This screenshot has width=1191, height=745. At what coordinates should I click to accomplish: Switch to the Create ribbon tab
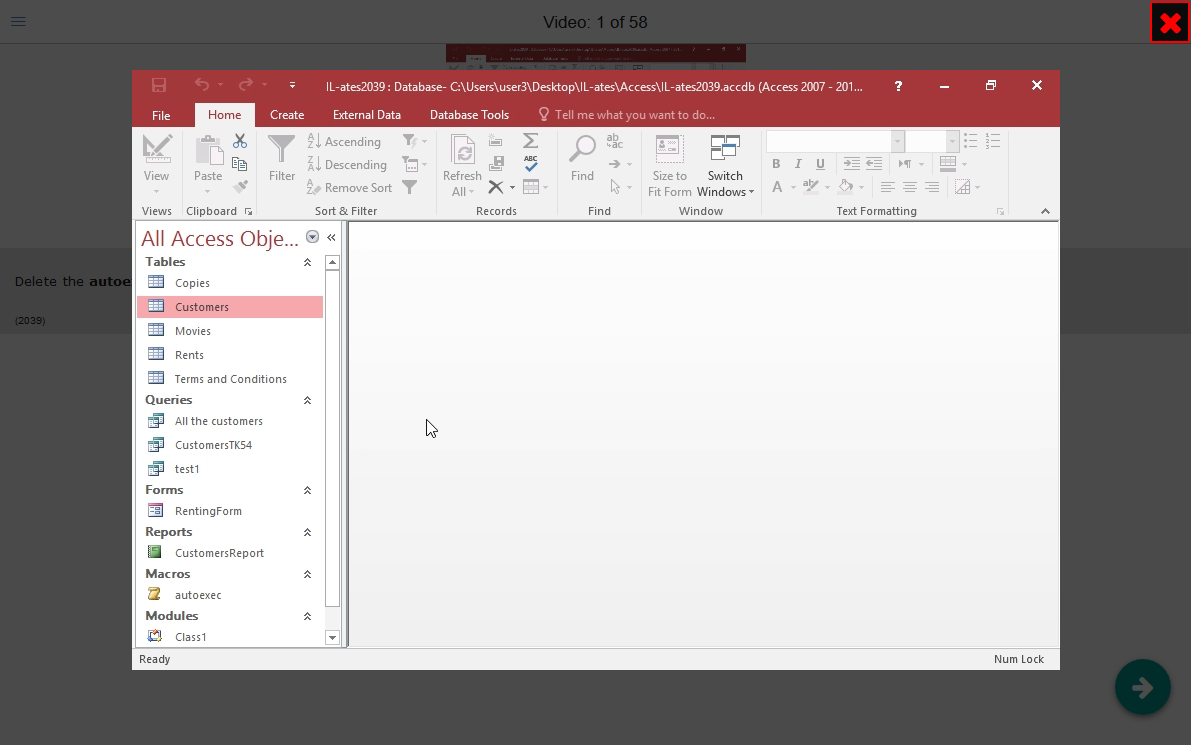pyautogui.click(x=287, y=115)
